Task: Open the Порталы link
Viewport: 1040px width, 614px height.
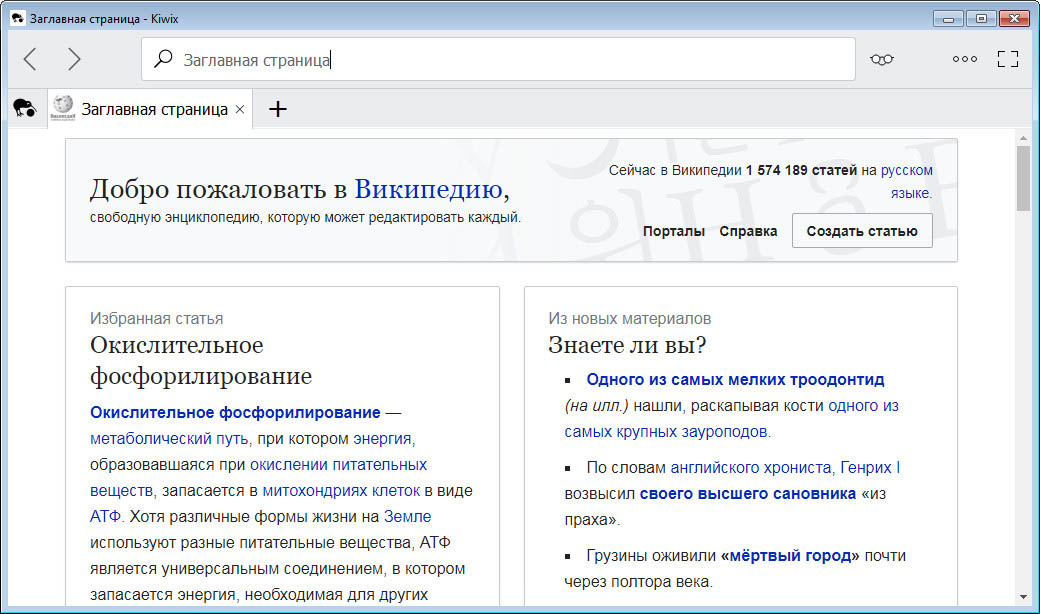Action: [673, 231]
